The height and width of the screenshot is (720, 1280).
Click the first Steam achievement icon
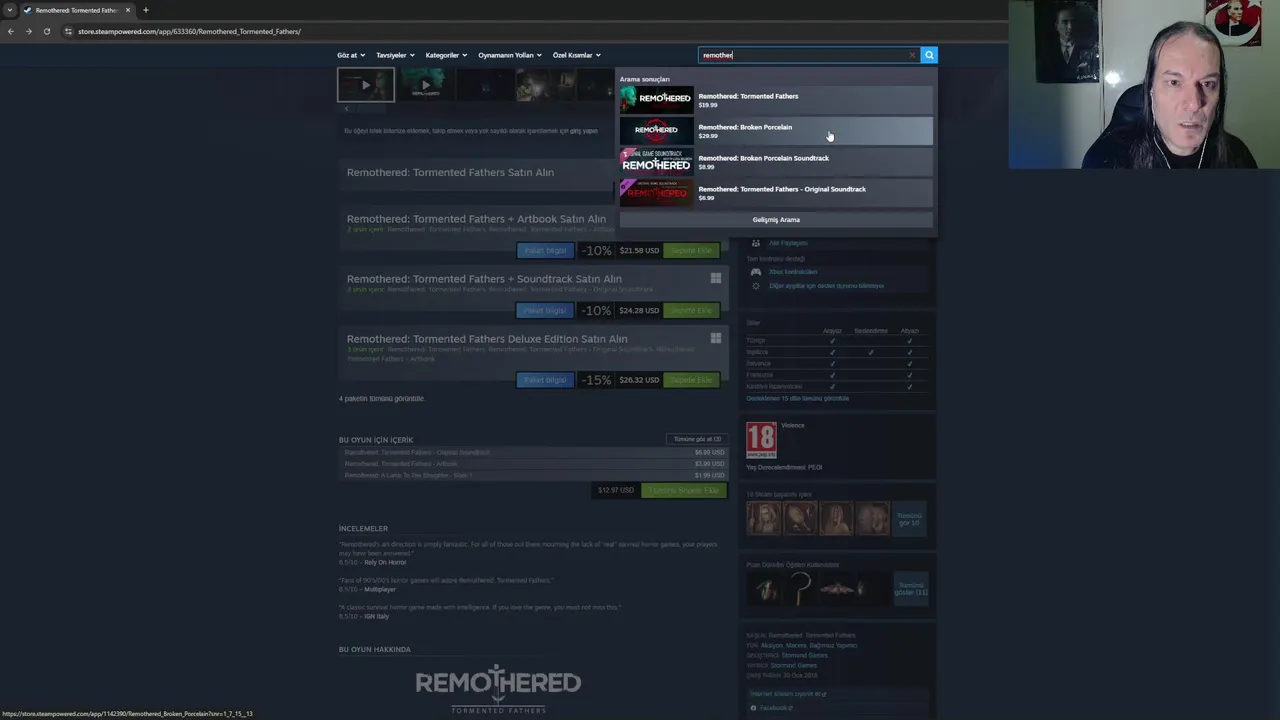(x=764, y=519)
